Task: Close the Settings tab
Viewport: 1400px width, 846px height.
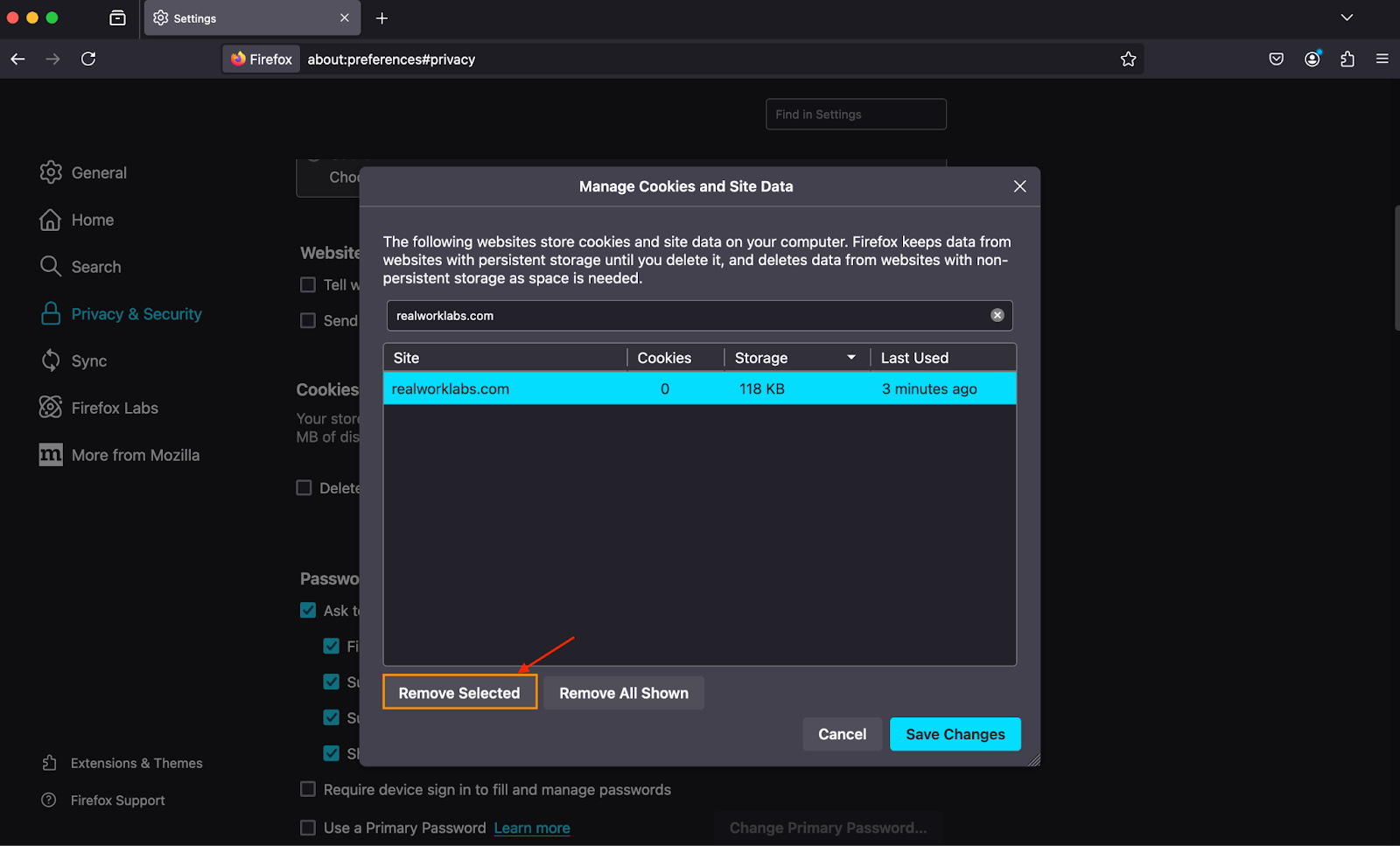Action: point(345,17)
